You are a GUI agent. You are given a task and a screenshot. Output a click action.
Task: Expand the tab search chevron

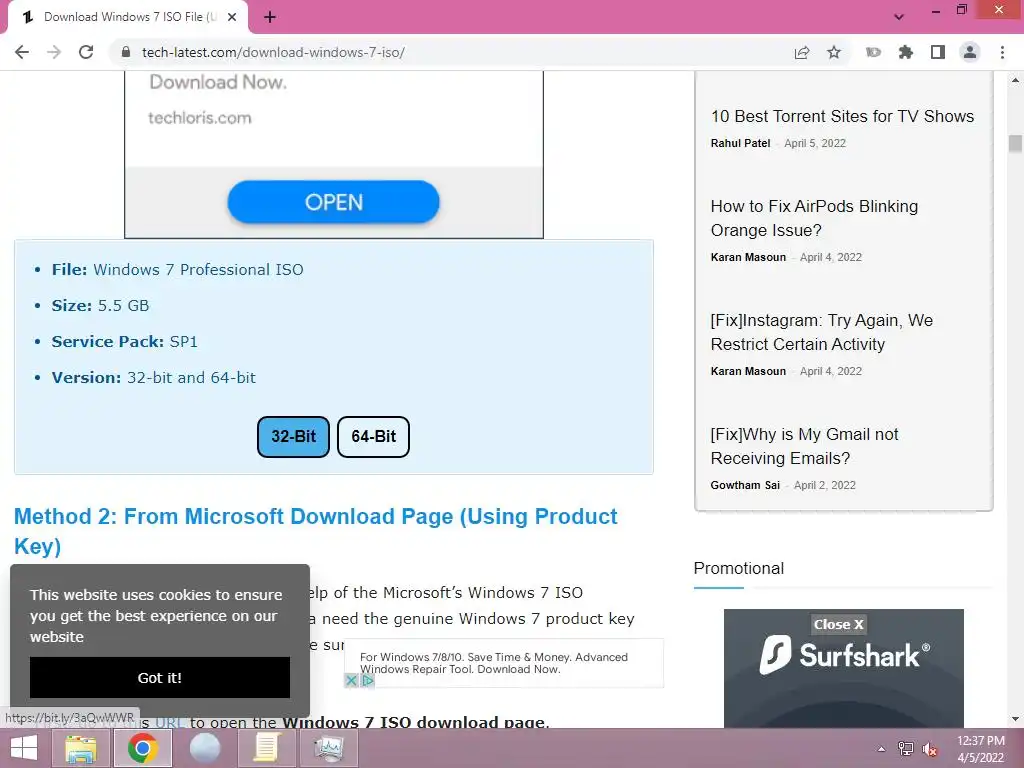[x=899, y=17]
